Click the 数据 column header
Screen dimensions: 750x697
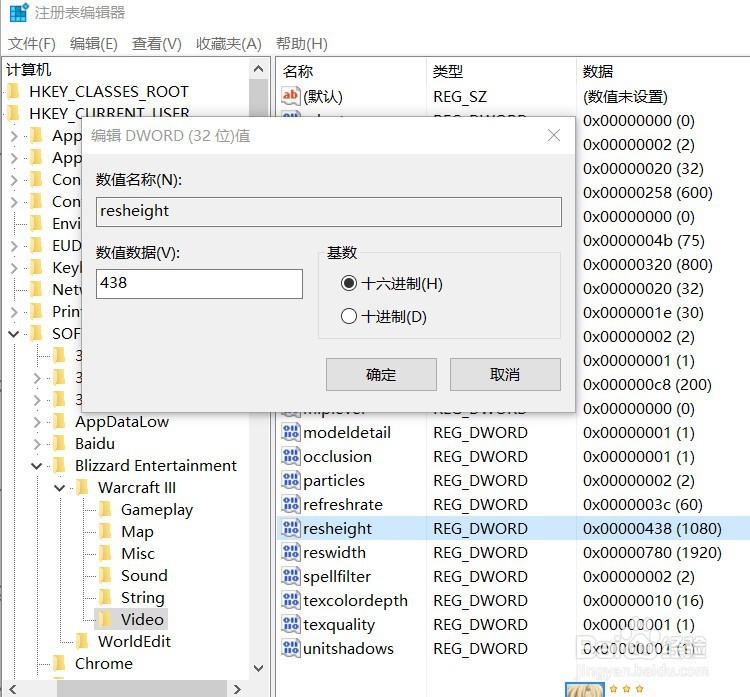[x=598, y=71]
